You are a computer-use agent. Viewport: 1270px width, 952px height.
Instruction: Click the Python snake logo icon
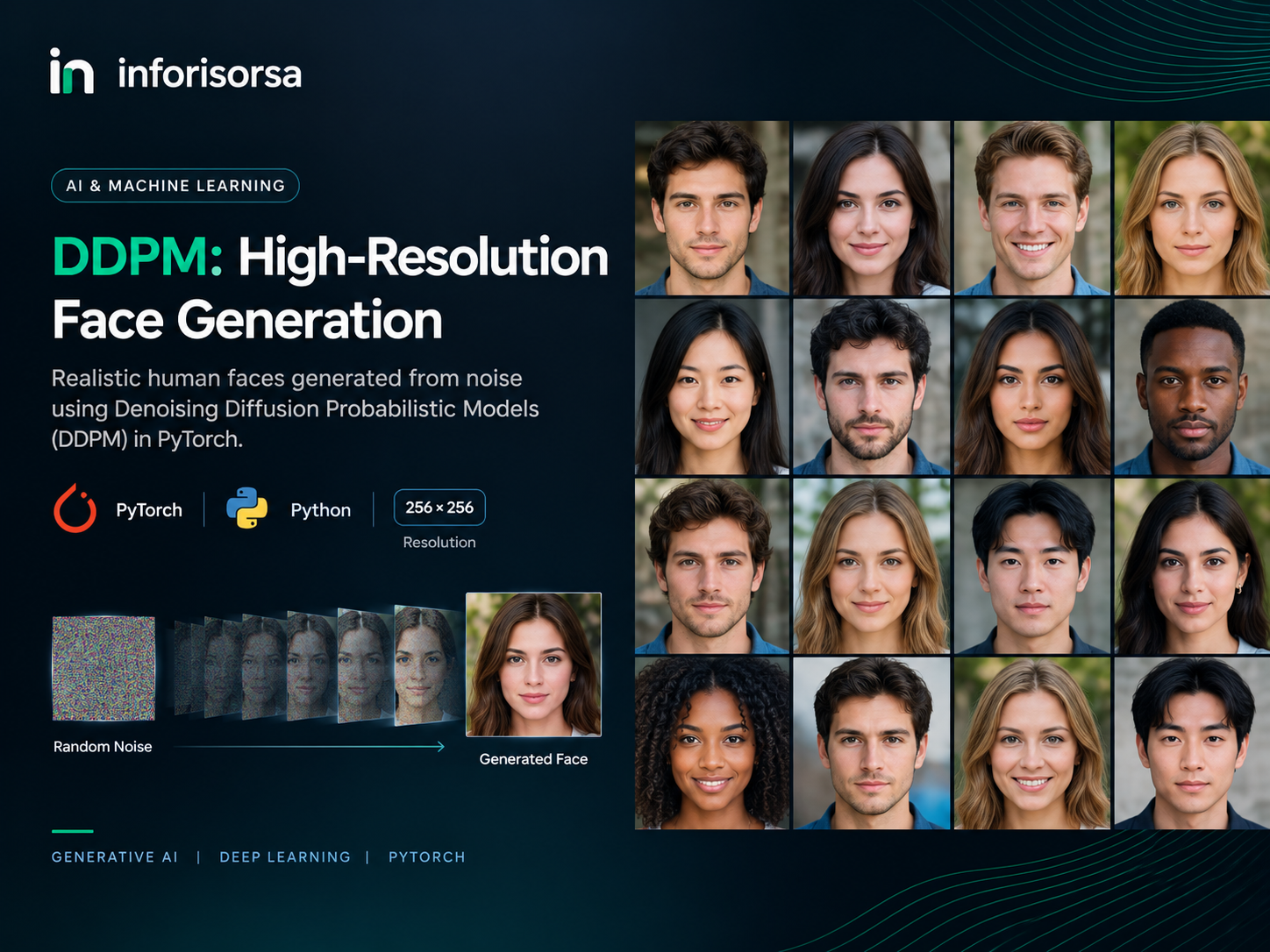pyautogui.click(x=246, y=508)
